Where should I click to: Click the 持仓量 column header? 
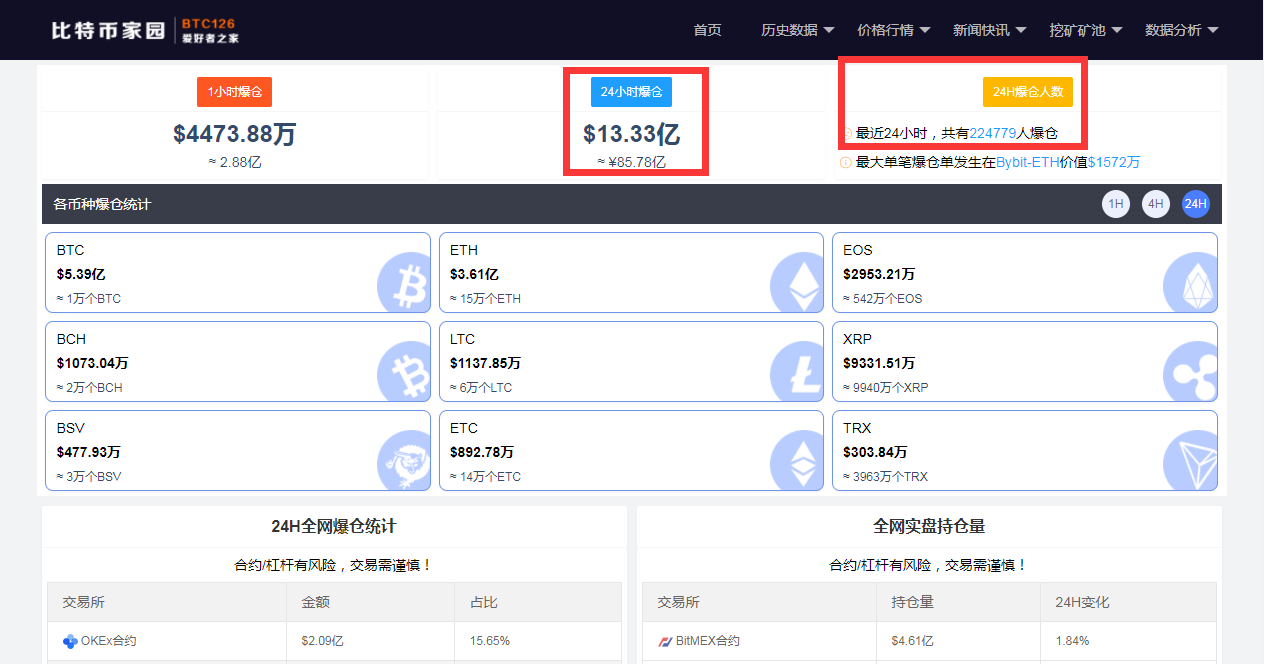912,602
